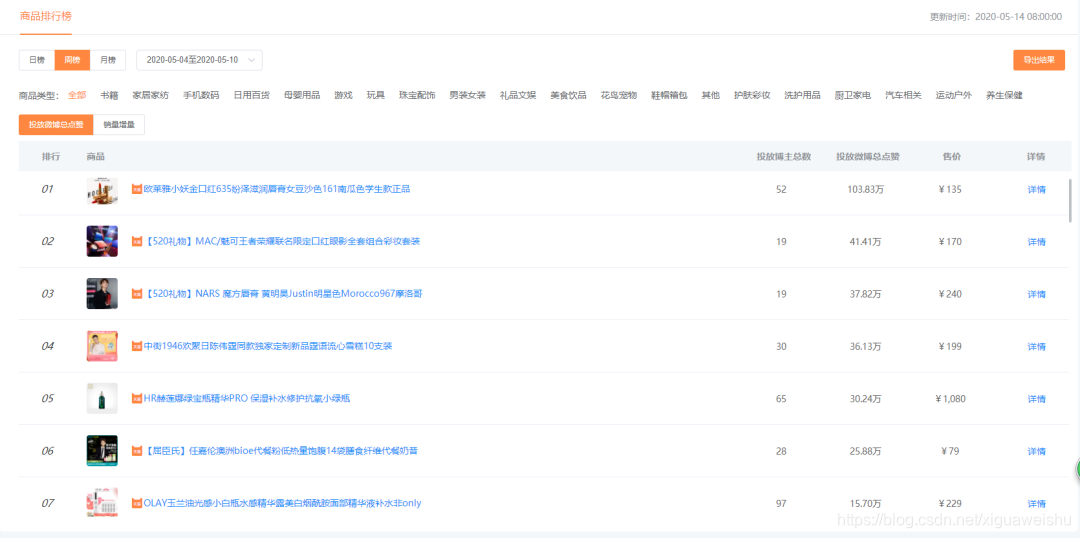View 详情 for the rank 07 product
This screenshot has height=538, width=1080.
(1037, 504)
